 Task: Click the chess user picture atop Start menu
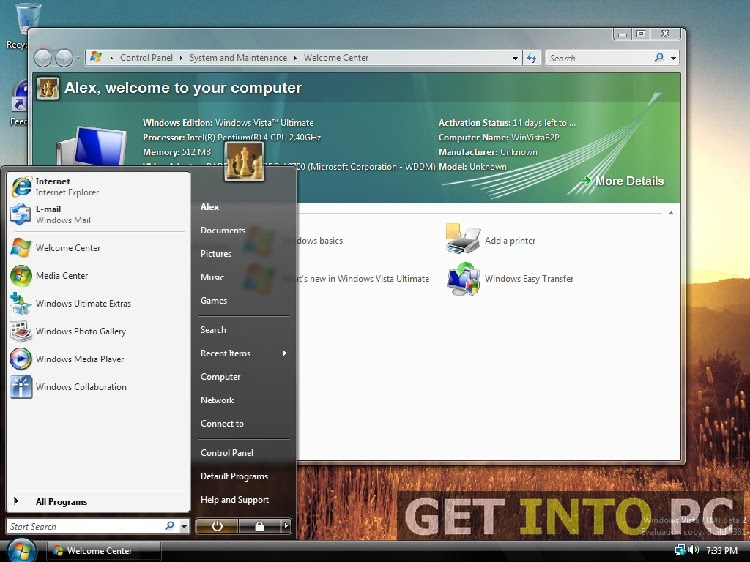click(x=244, y=162)
